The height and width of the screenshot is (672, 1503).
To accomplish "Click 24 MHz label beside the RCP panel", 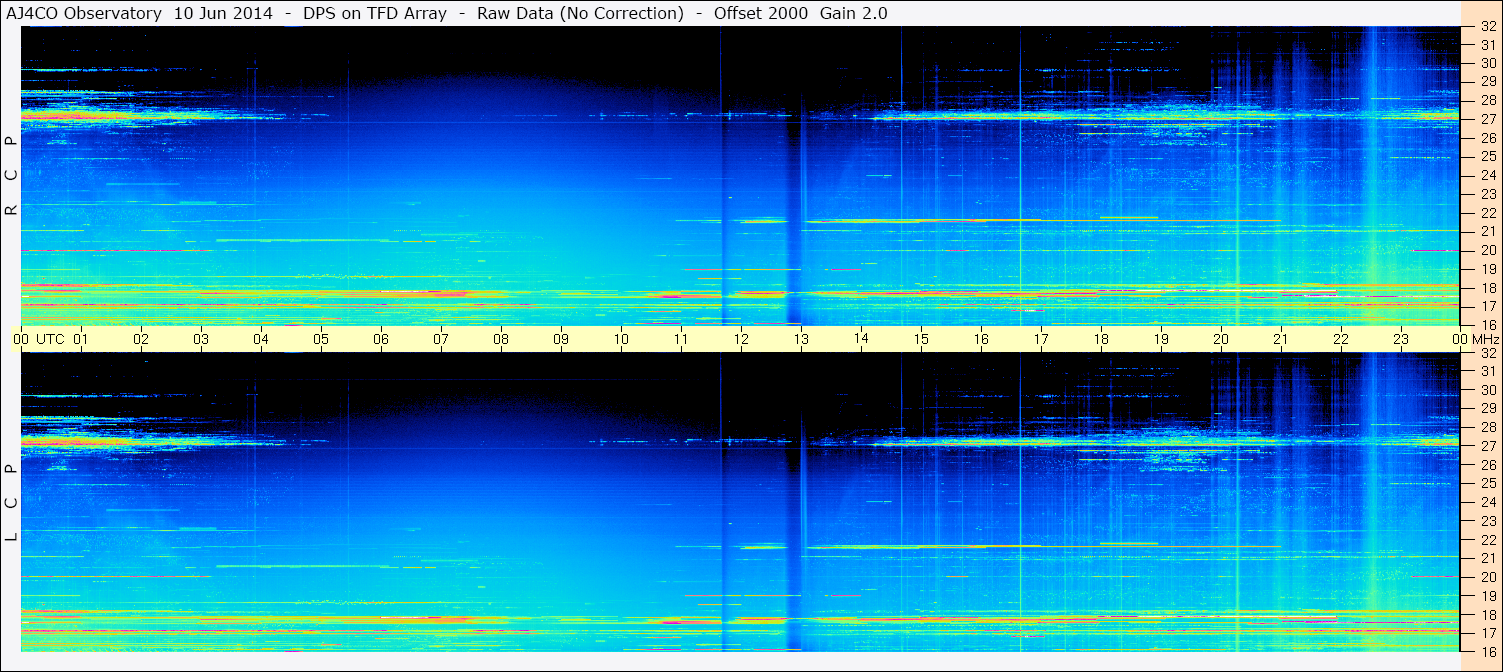I will point(1488,176).
